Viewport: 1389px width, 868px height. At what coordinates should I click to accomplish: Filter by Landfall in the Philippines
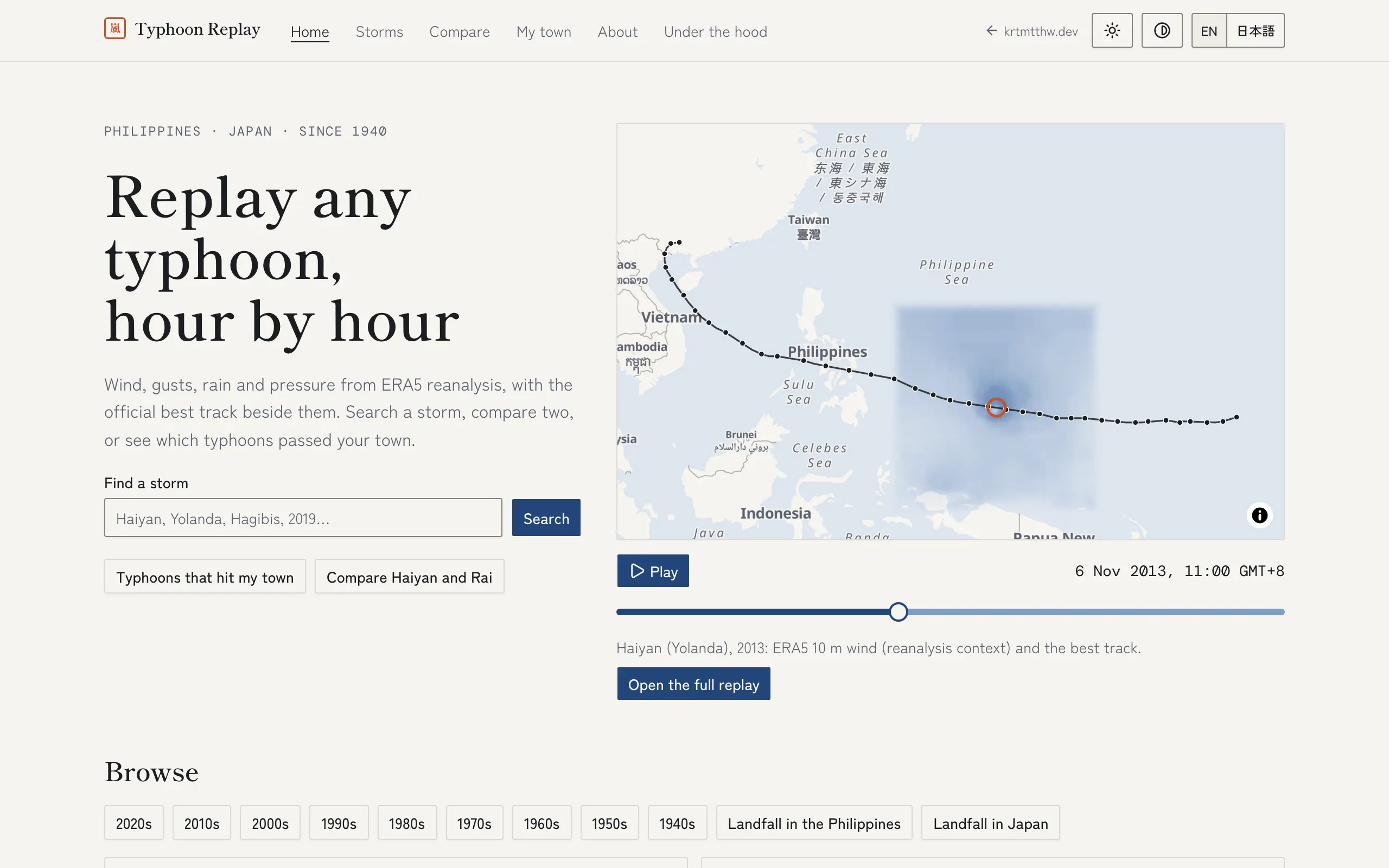(x=814, y=822)
